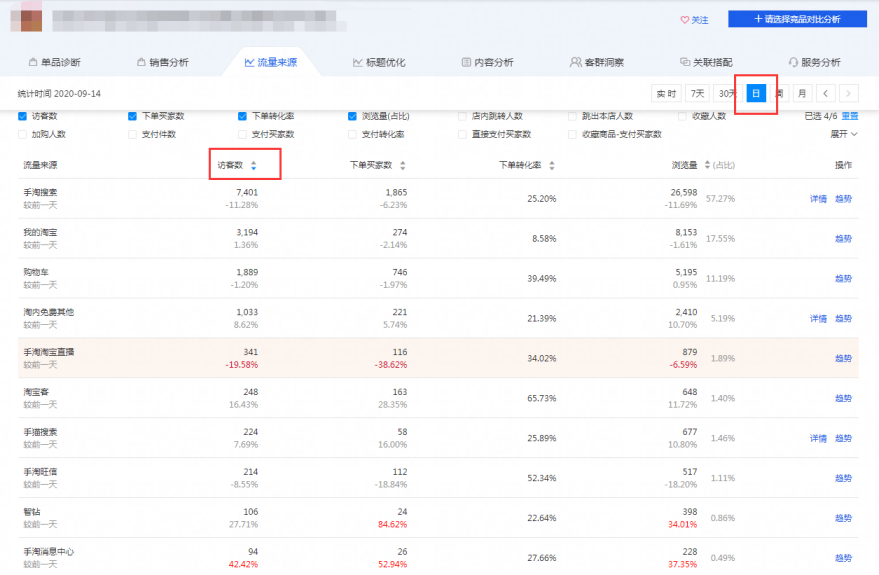Click 淘宝客 source name
This screenshot has height=575, width=879.
pos(36,392)
